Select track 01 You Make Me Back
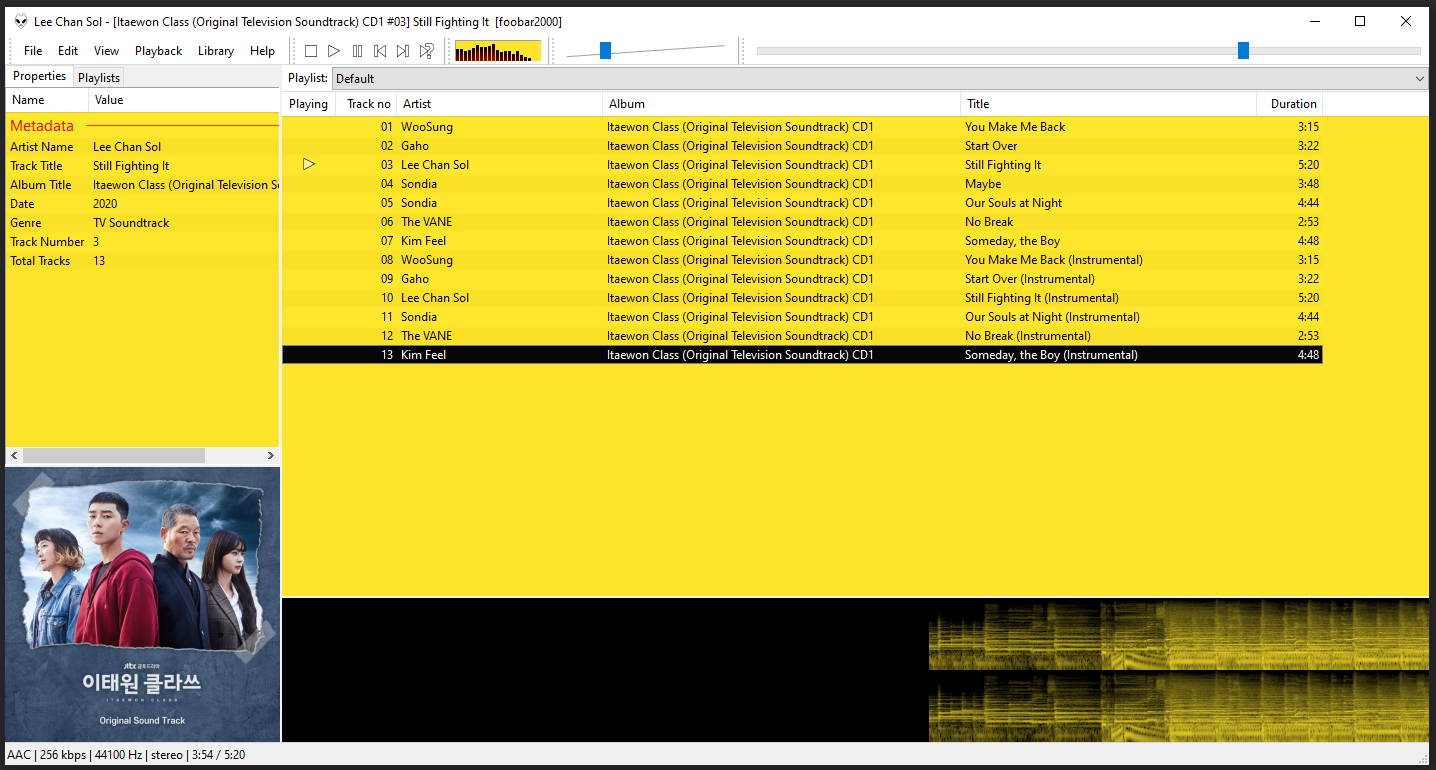Viewport: 1436px width, 770px height. tap(802, 127)
